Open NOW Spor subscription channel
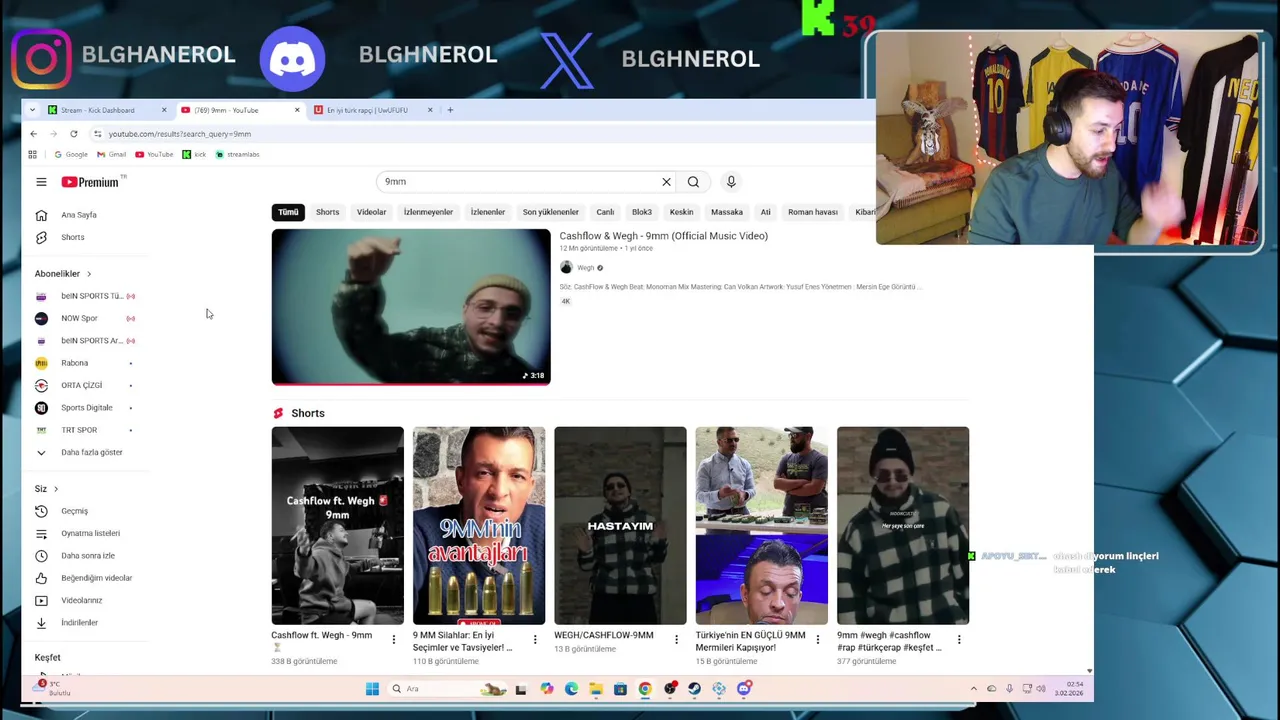Viewport: 1280px width, 720px height. [x=80, y=318]
